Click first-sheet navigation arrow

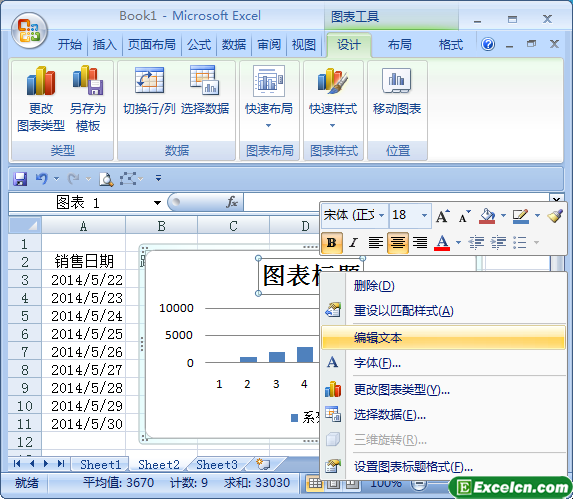click(17, 464)
